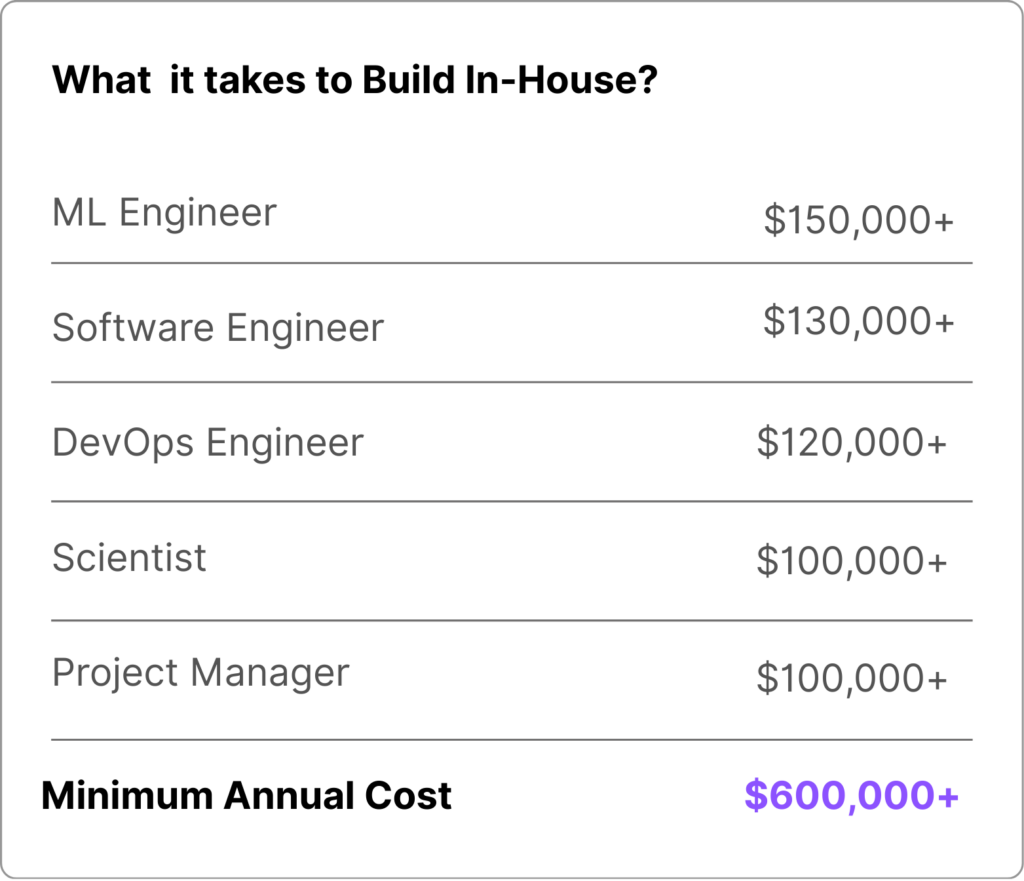Click the word 'What' in the heading
This screenshot has width=1024, height=881.
(x=100, y=79)
